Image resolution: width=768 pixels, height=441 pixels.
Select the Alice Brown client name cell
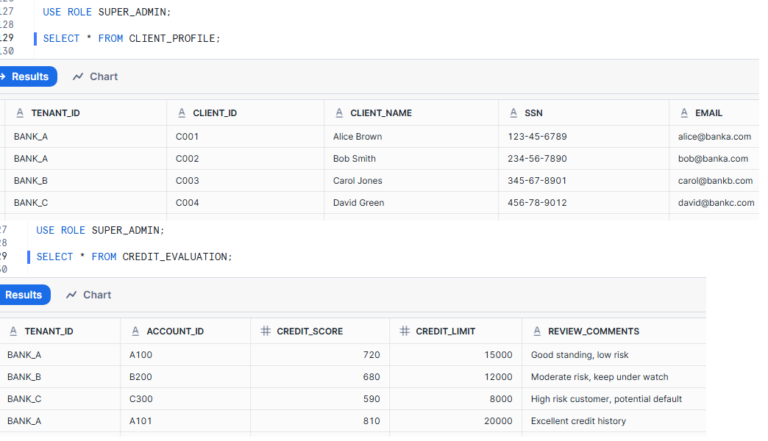tap(357, 136)
